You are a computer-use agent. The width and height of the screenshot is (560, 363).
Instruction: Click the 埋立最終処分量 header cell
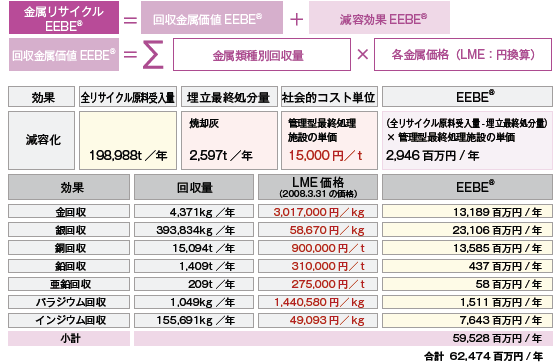229,97
